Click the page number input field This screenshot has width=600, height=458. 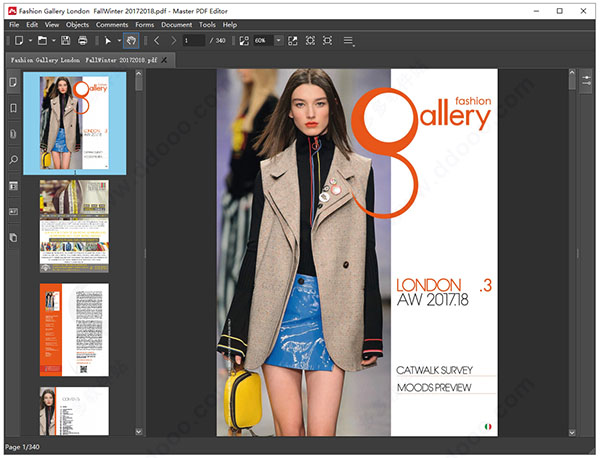[194, 41]
